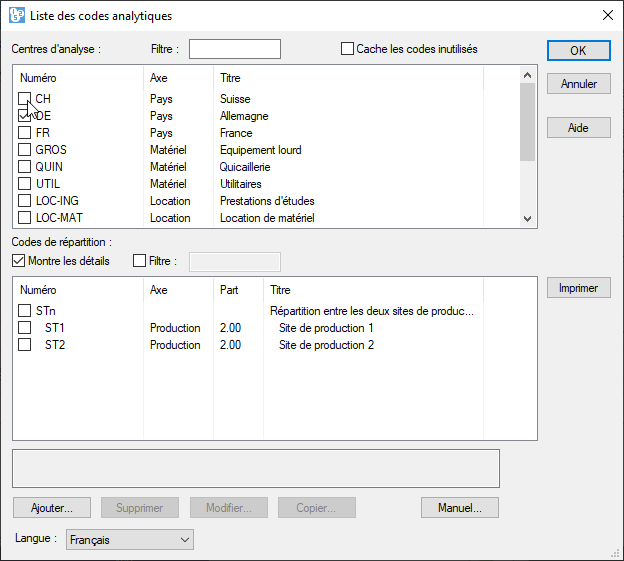The width and height of the screenshot is (624, 561).
Task: Check the CH code checkbox
Action: [x=24, y=99]
